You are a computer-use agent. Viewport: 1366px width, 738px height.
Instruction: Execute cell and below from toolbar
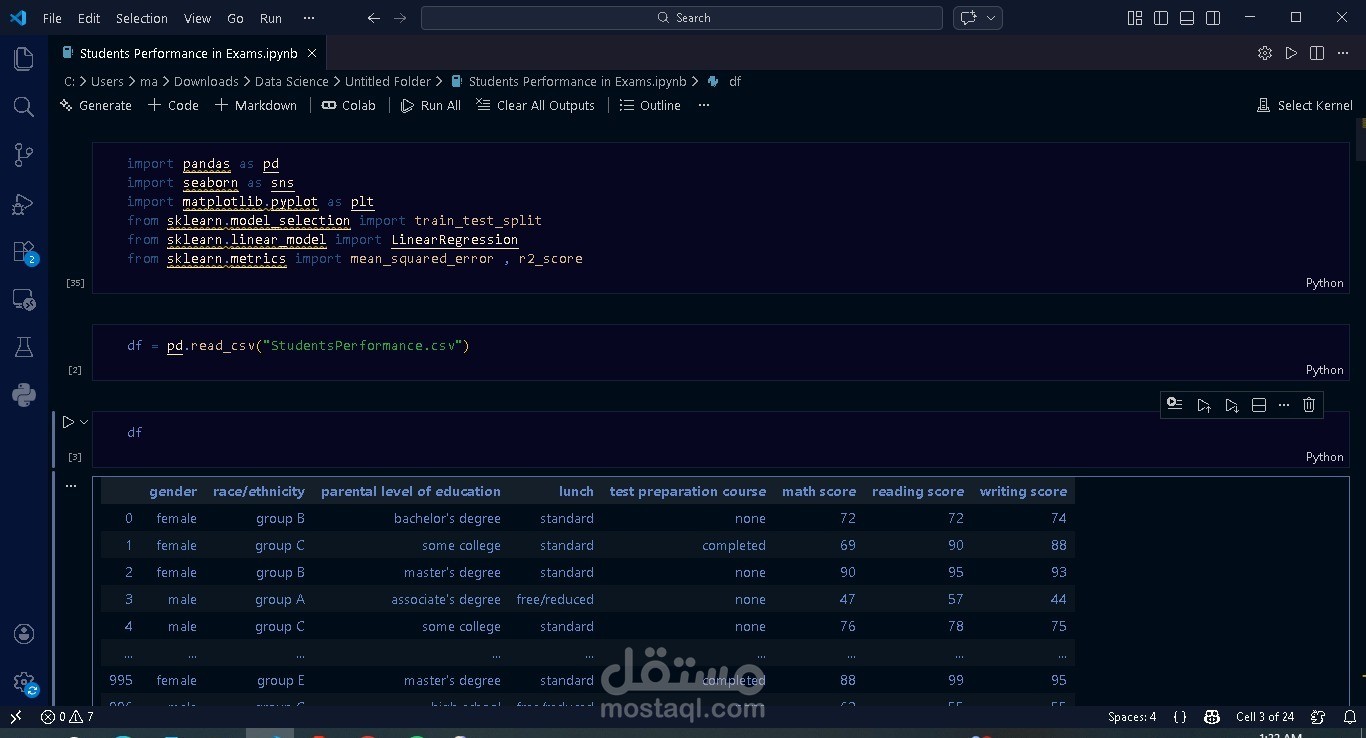pos(1232,405)
